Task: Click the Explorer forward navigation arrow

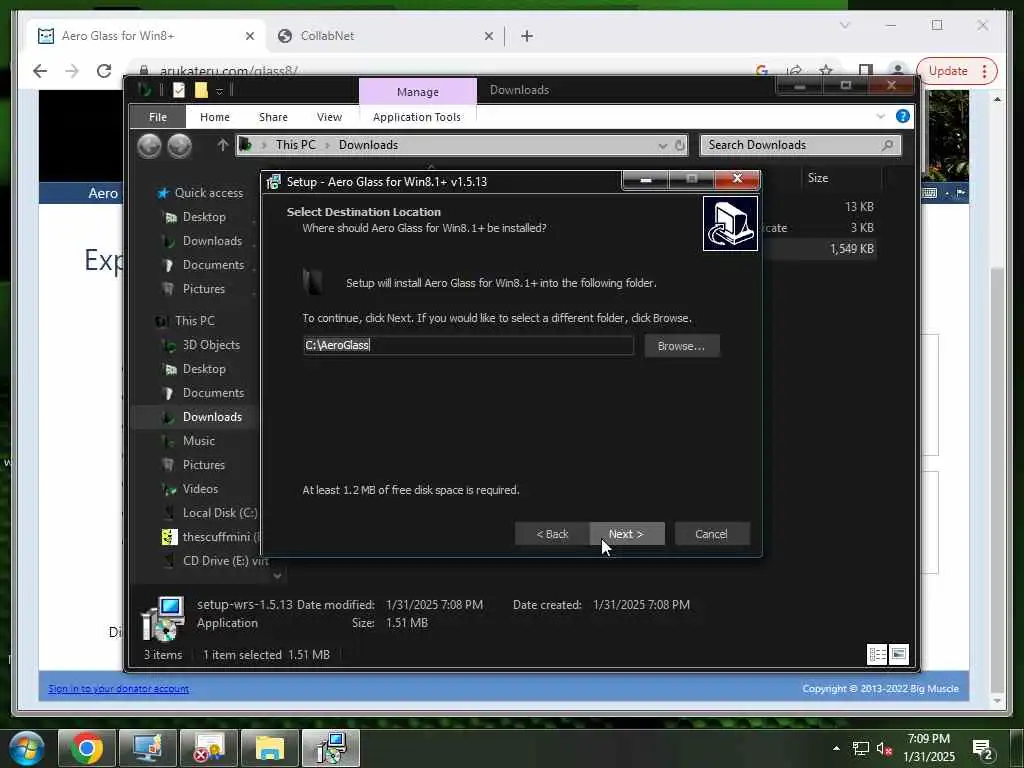Action: point(180,146)
